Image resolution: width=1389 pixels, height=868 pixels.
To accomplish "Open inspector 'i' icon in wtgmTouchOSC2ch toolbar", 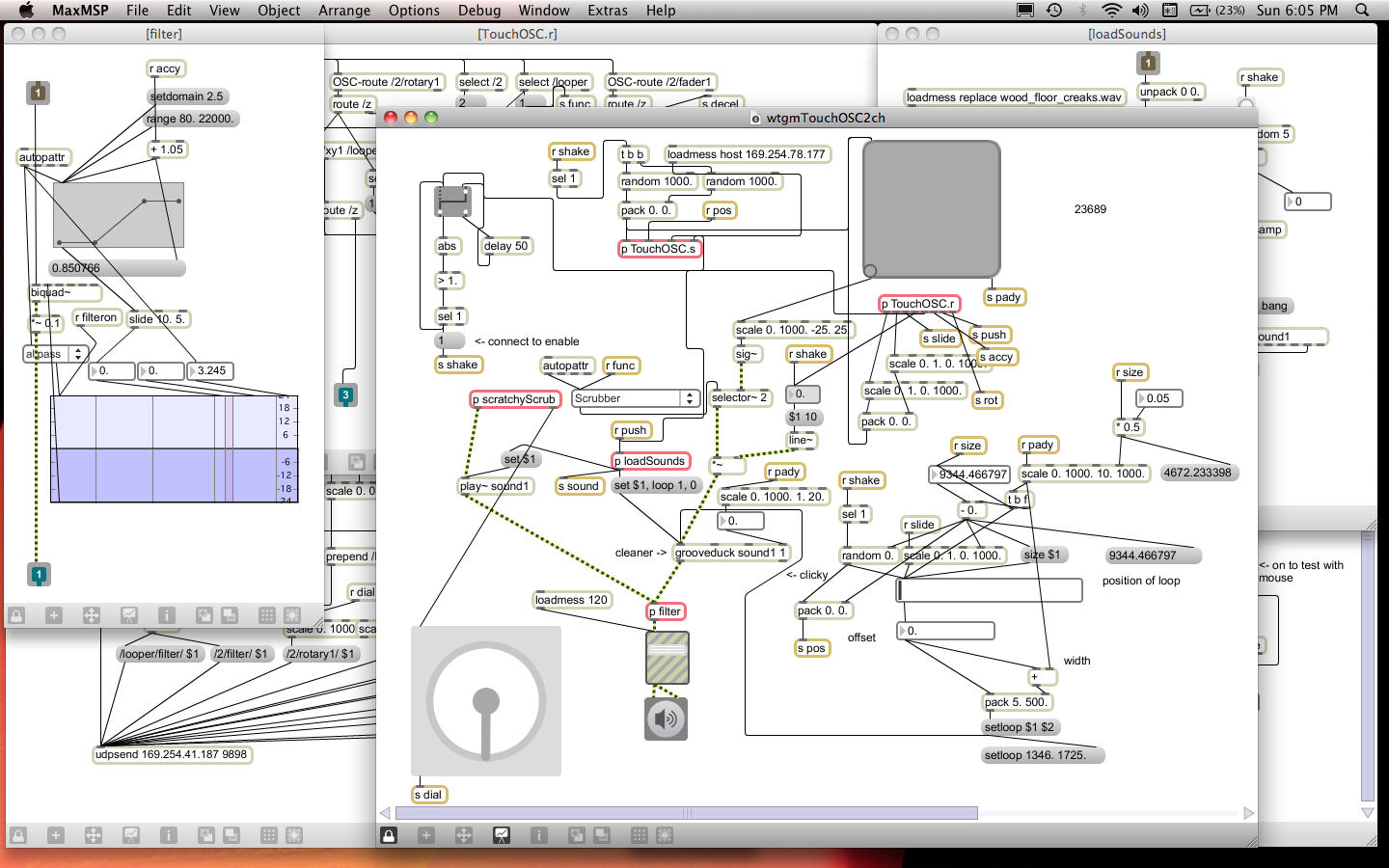I will coord(539,835).
